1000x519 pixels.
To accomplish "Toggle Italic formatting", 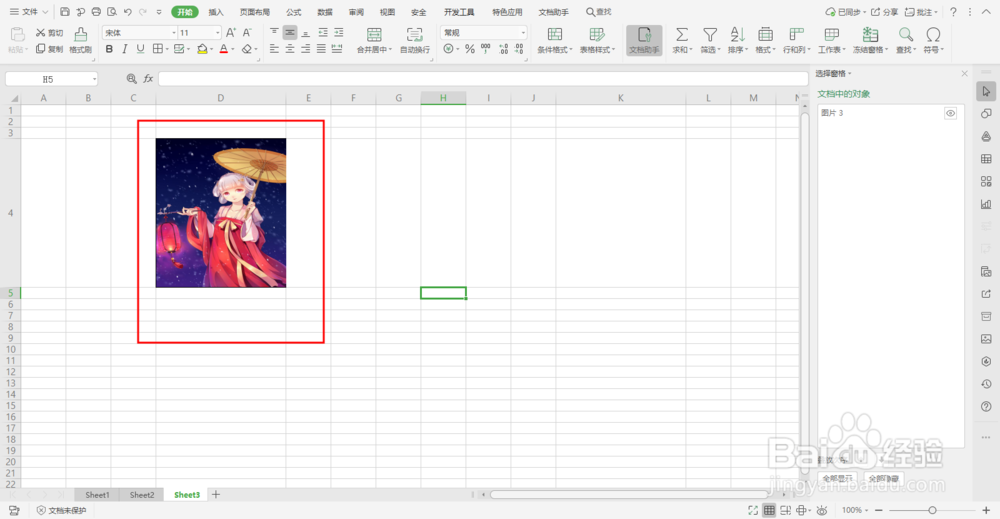I will click(x=124, y=49).
